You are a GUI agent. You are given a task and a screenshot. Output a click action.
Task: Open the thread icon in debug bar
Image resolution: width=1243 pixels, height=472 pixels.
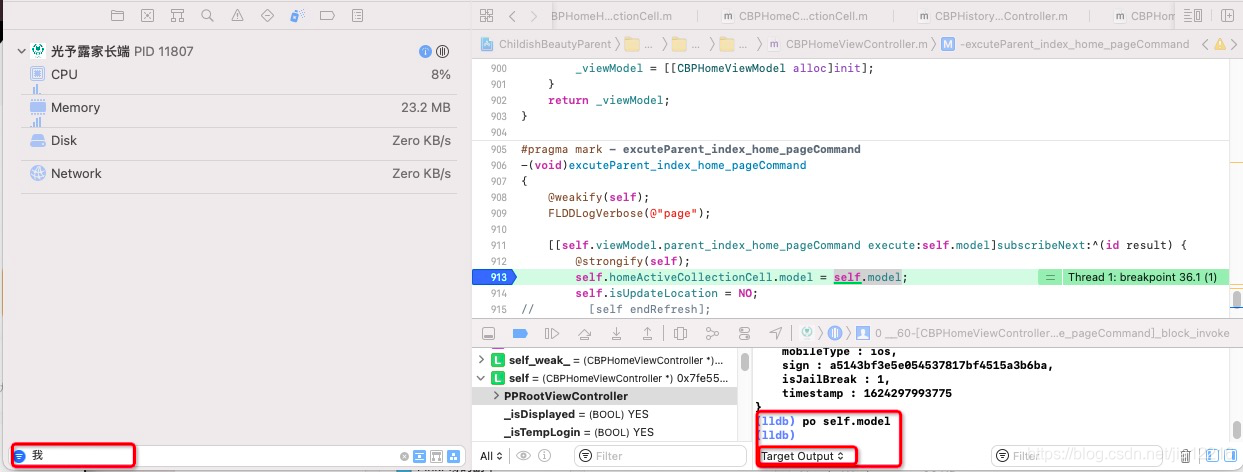pos(834,333)
